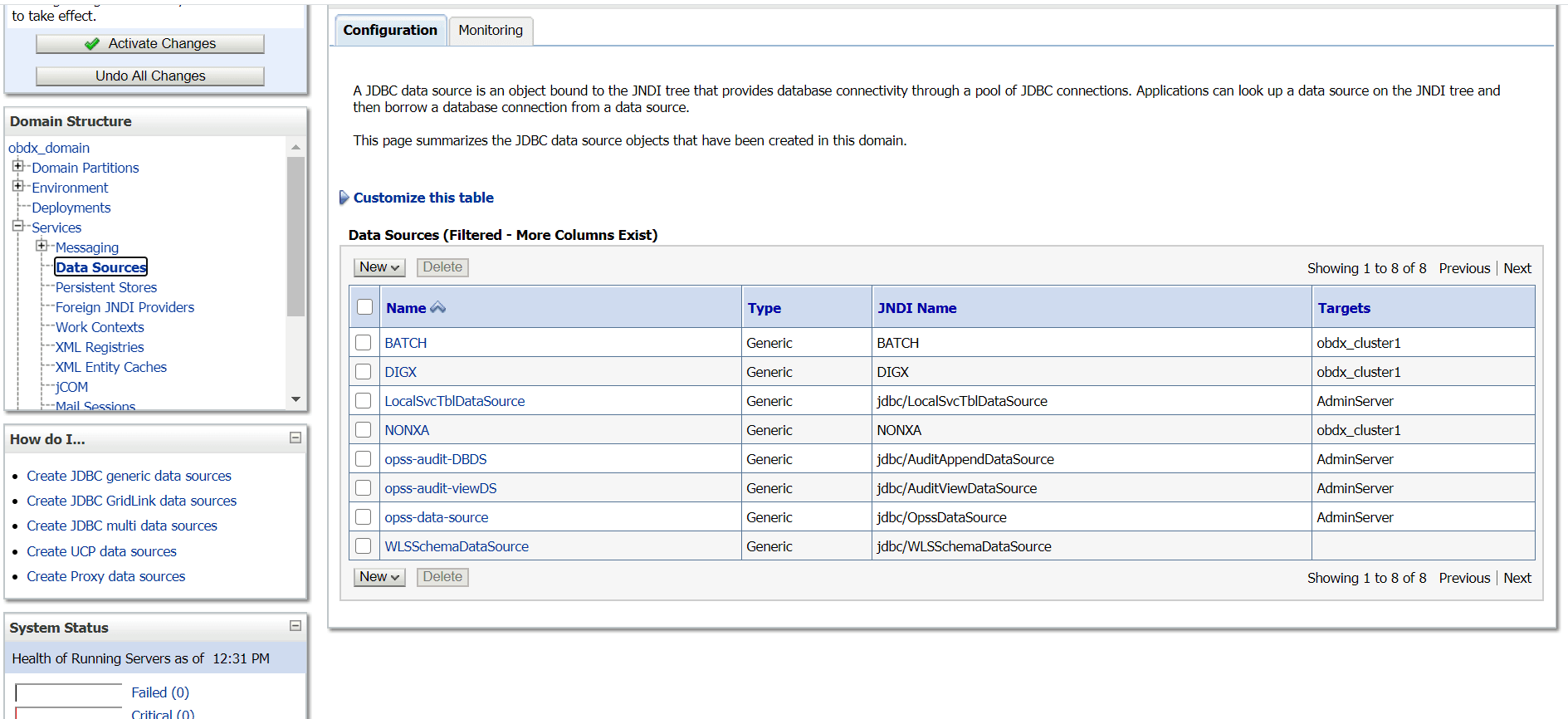Viewport: 1568px width, 719px height.
Task: Collapse the How do I panel
Action: pyautogui.click(x=295, y=438)
